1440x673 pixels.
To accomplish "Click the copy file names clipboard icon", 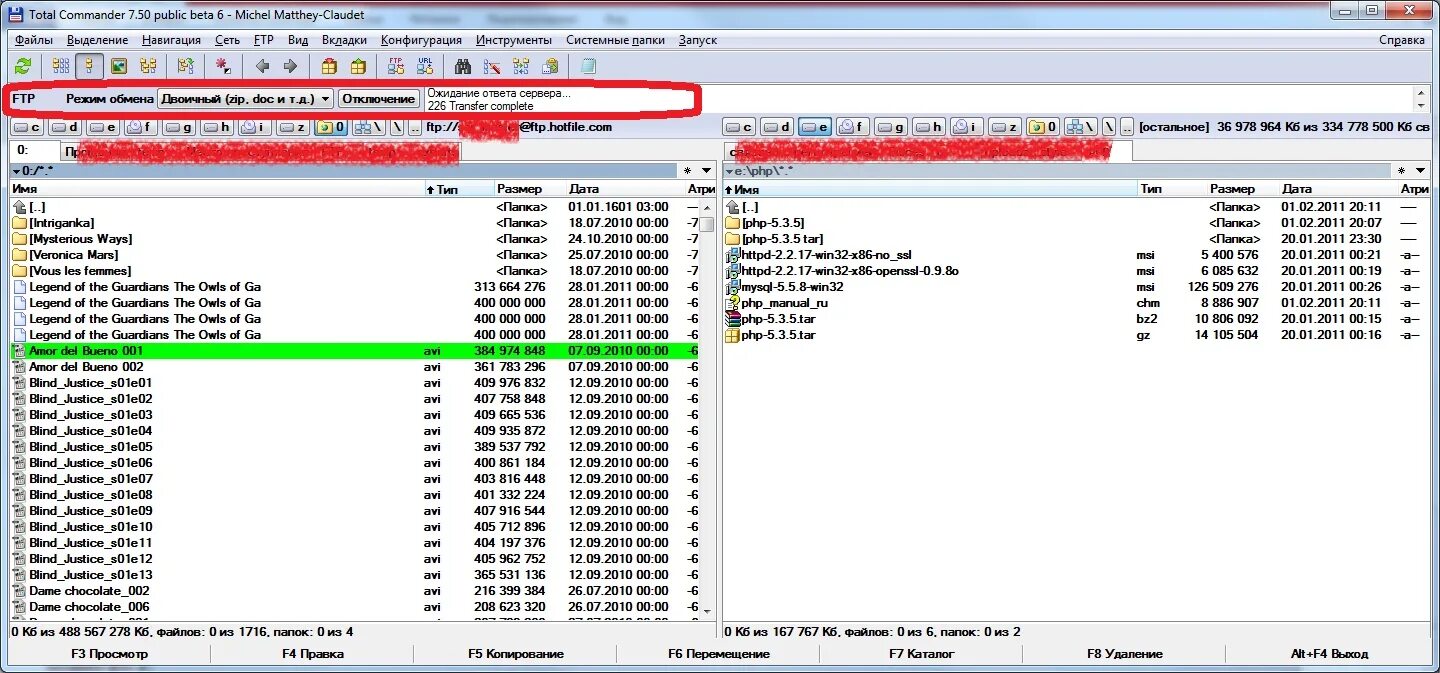I will 550,66.
